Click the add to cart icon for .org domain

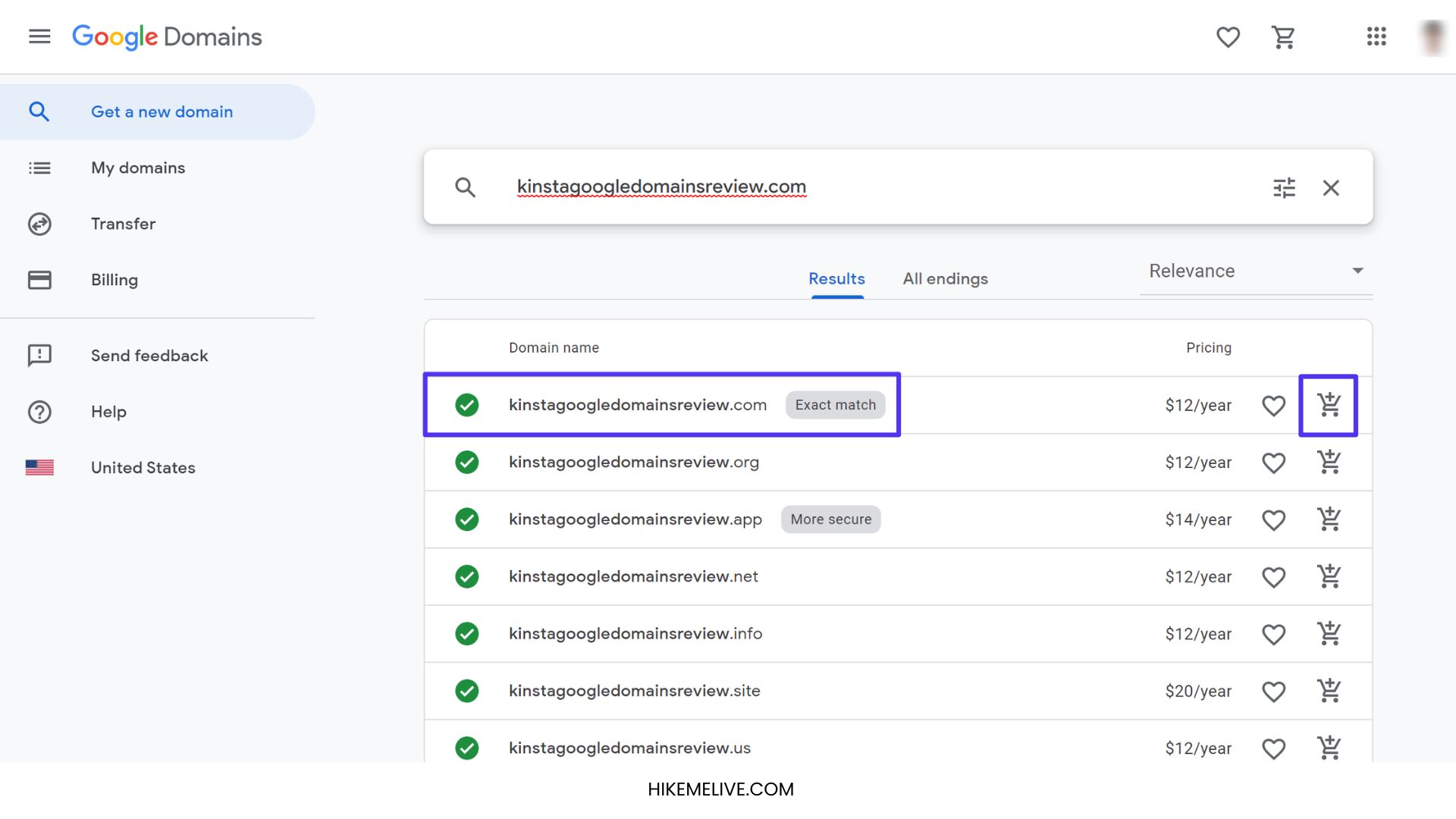1329,462
